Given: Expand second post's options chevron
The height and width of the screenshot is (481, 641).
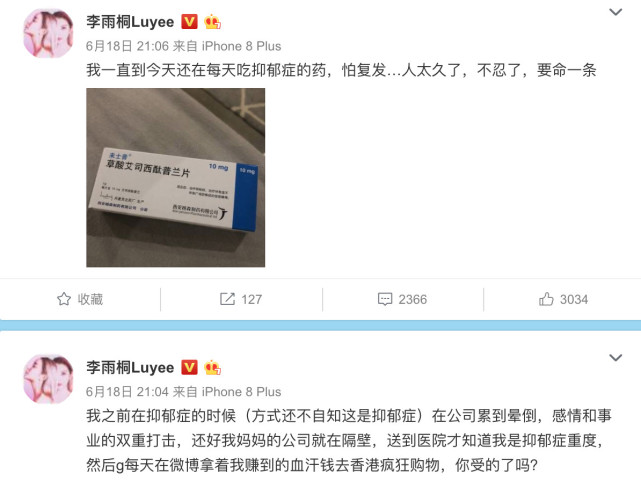Looking at the screenshot, I should point(616,358).
